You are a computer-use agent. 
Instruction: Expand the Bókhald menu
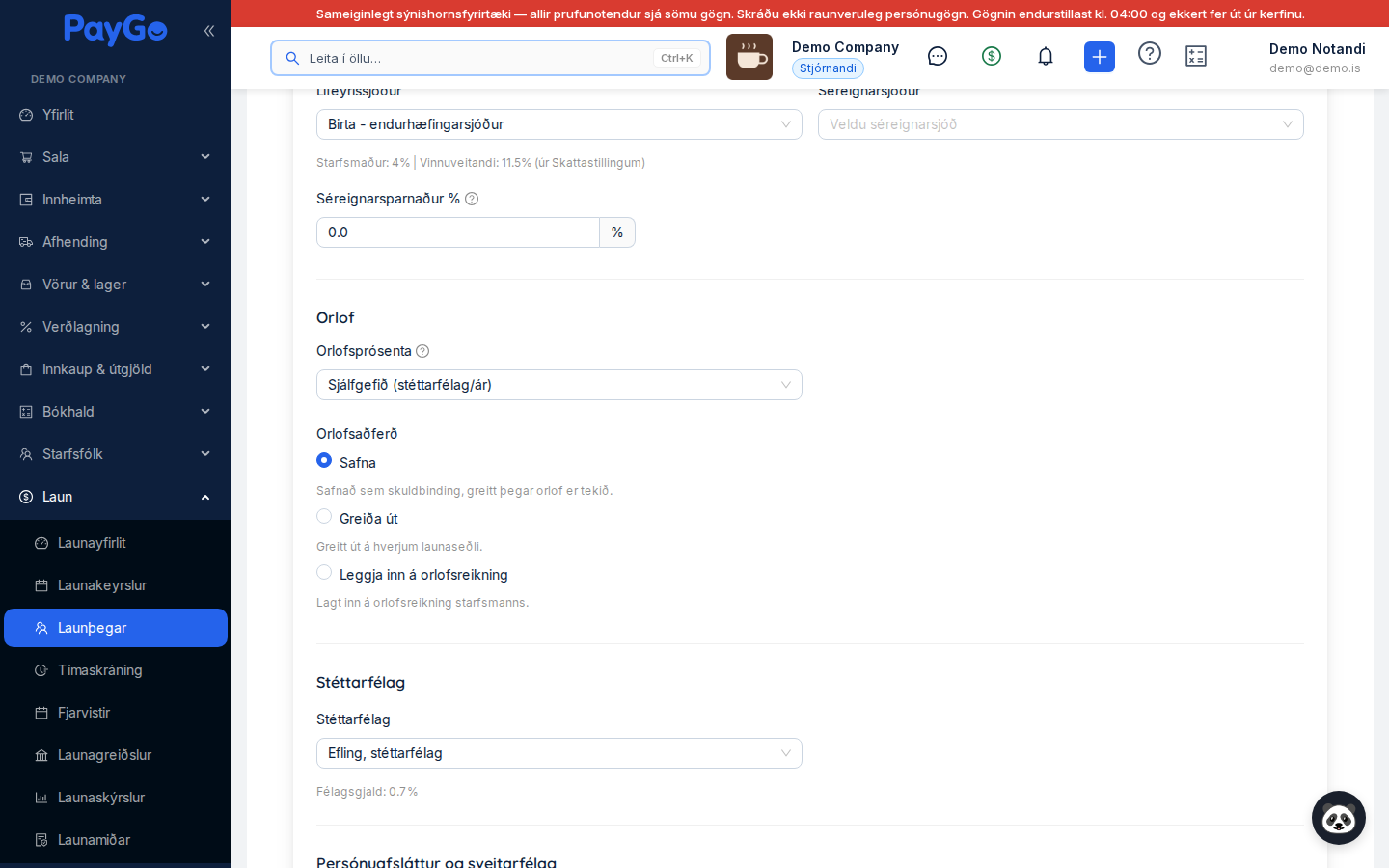116,412
